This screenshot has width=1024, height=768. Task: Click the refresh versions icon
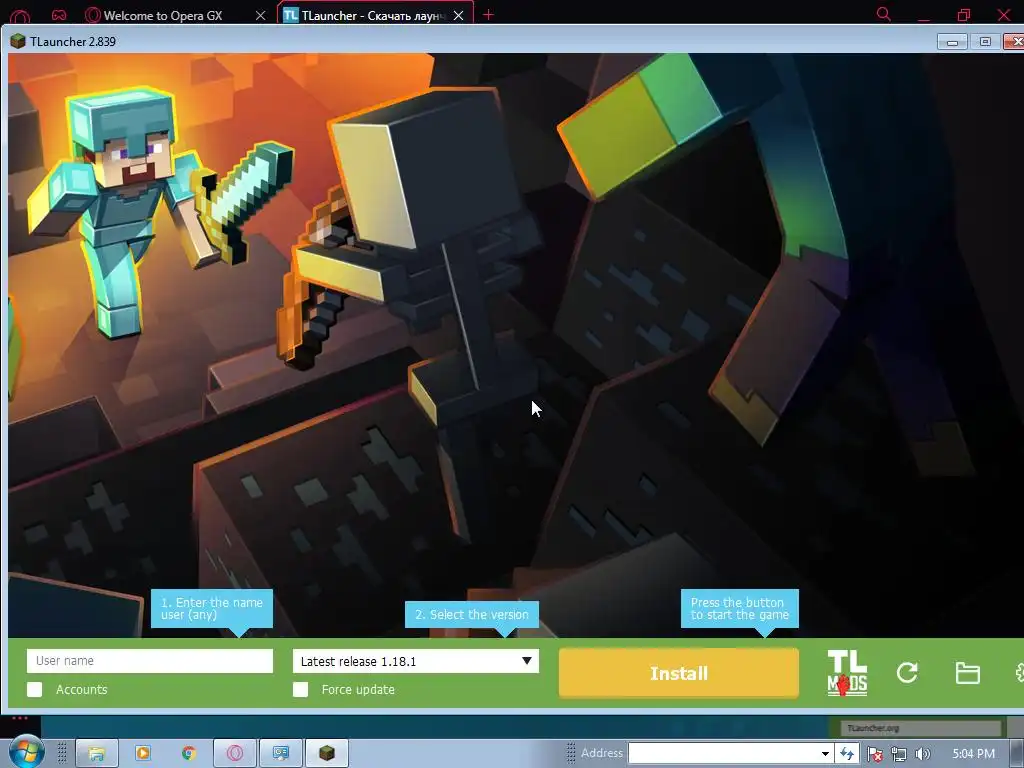pyautogui.click(x=907, y=673)
